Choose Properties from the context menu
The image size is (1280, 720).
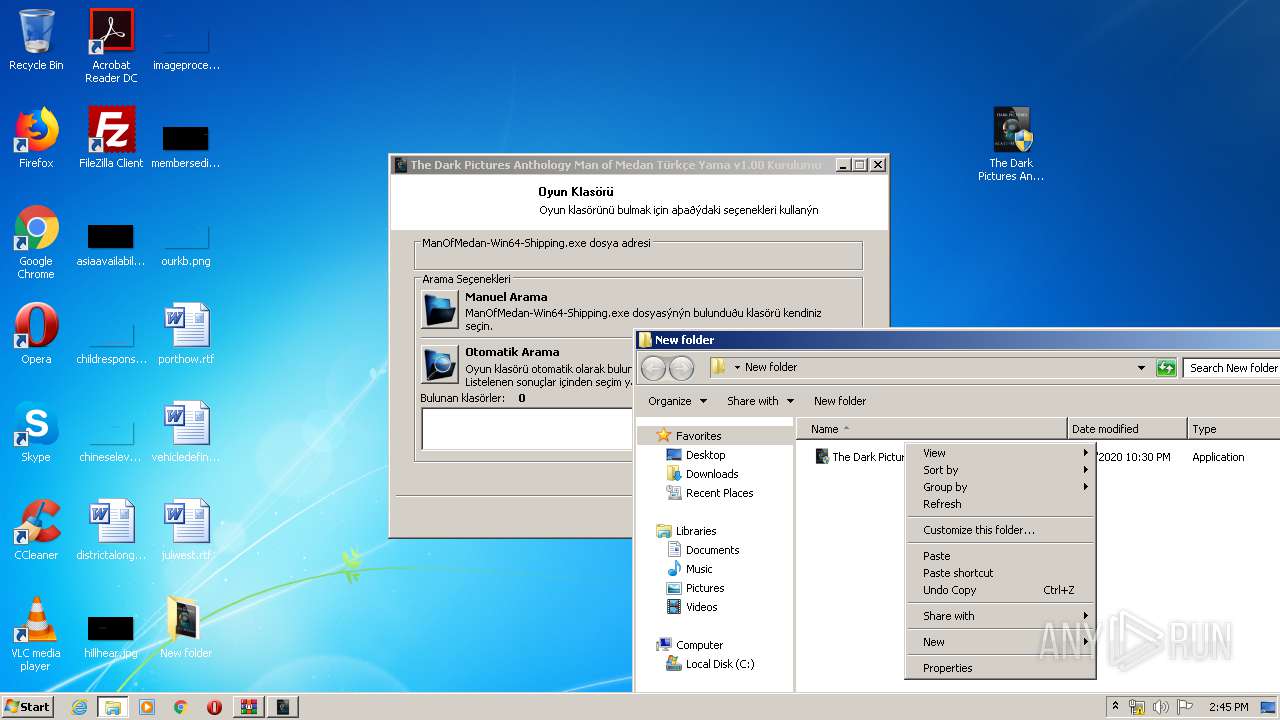pos(1000,668)
